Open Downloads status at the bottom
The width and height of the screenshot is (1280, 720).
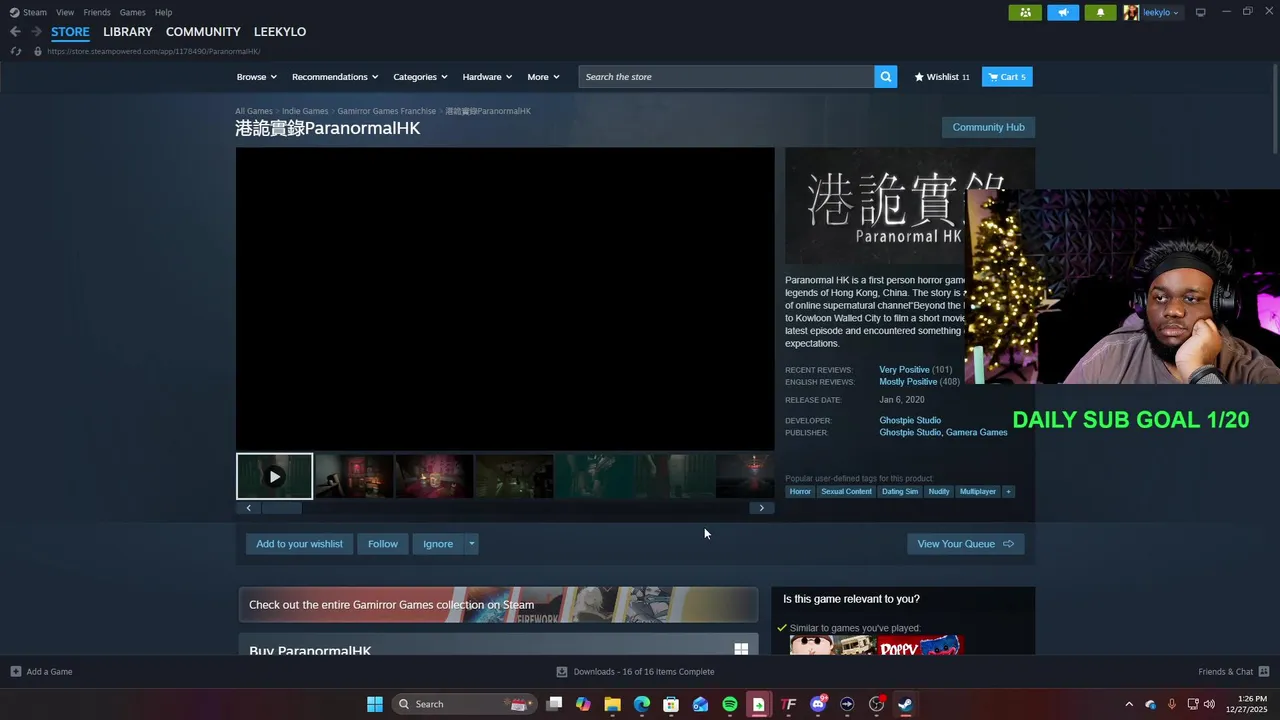pyautogui.click(x=635, y=672)
